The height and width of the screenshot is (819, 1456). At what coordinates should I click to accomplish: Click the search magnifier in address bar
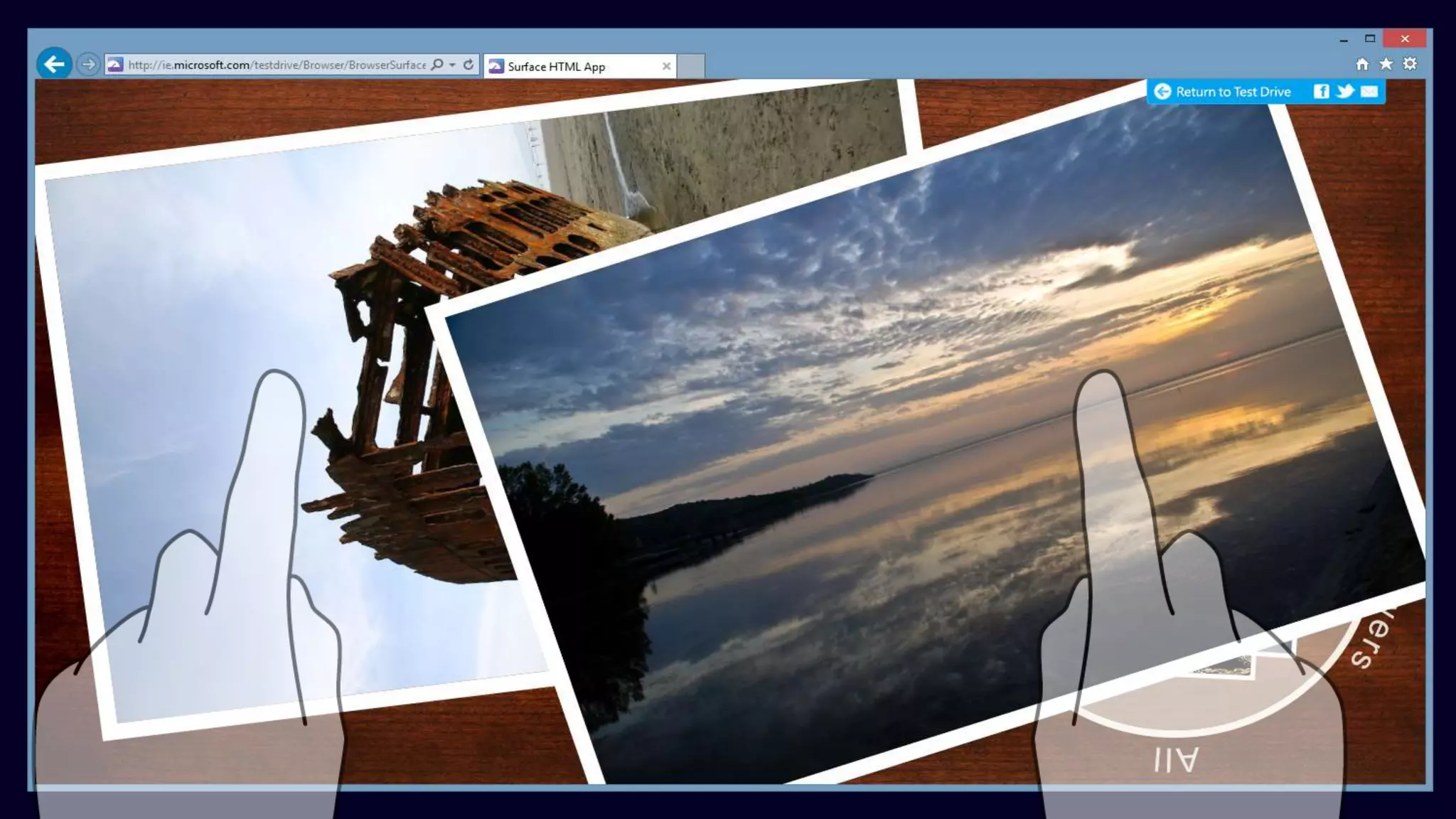coord(437,65)
